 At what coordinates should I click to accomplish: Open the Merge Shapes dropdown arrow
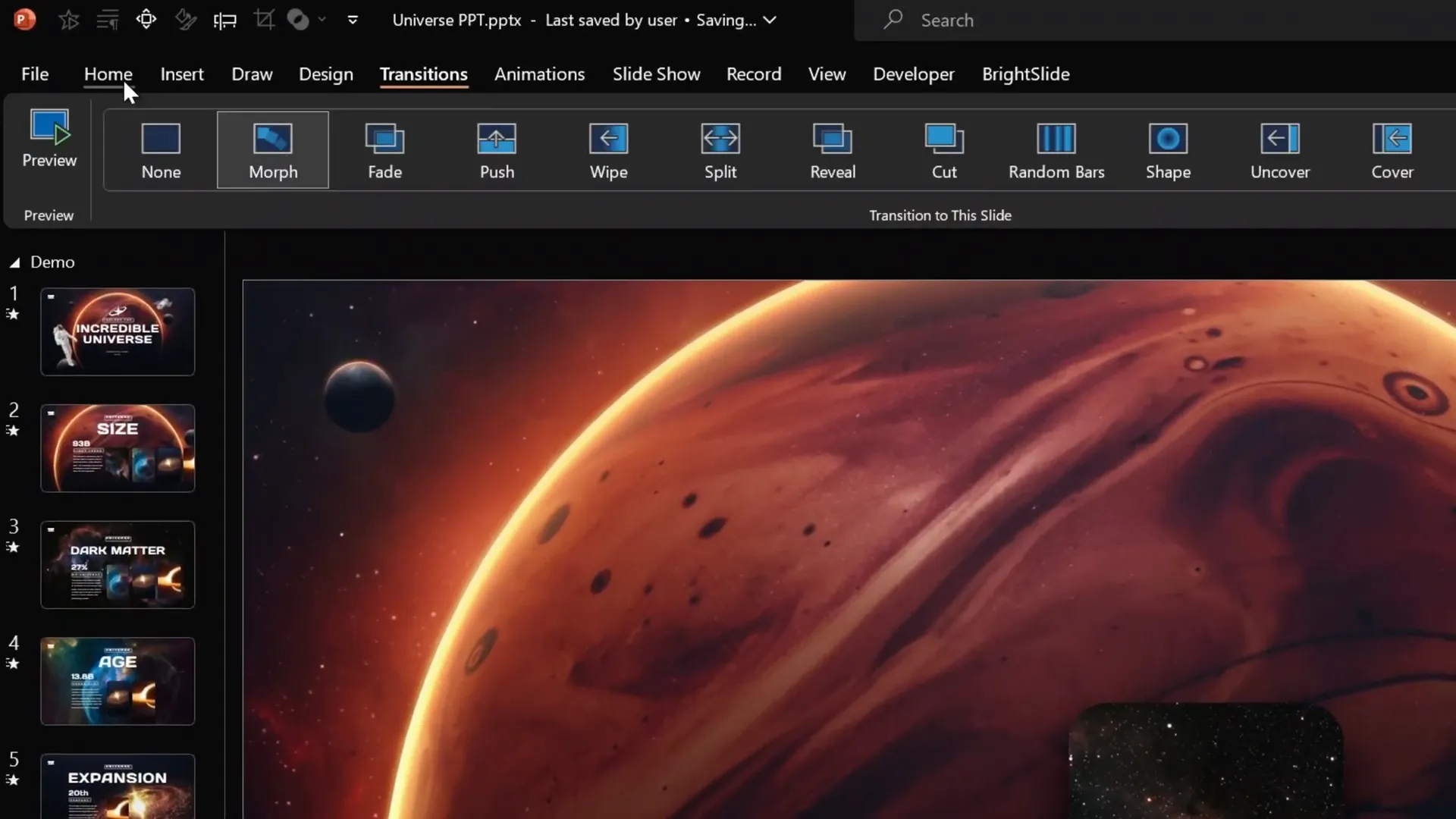(x=322, y=20)
